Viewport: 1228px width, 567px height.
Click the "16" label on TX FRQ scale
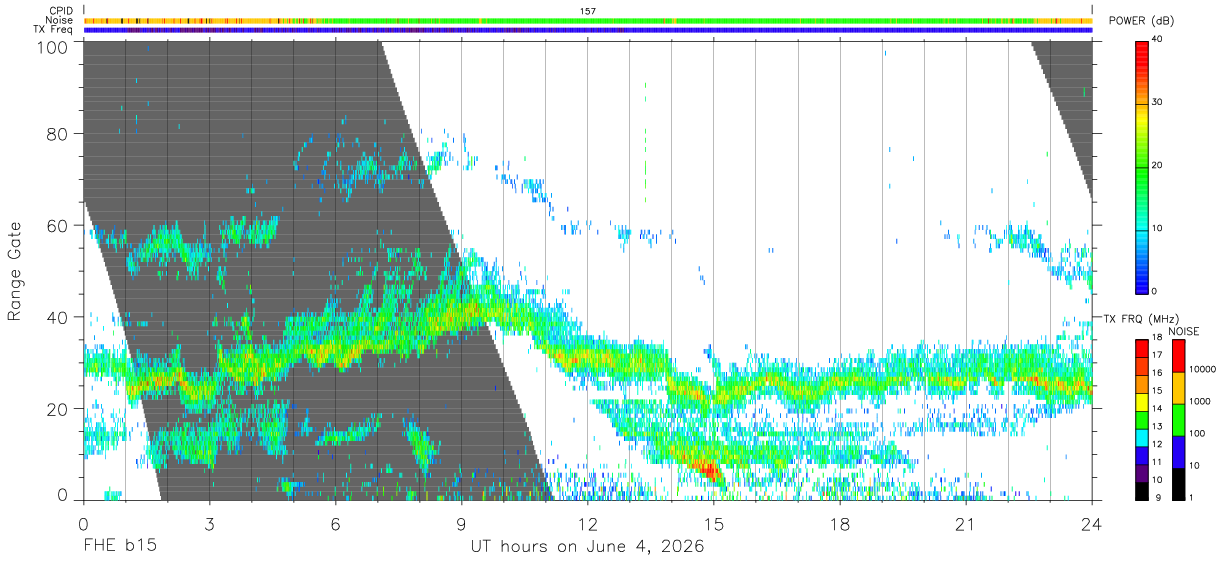[1158, 372]
